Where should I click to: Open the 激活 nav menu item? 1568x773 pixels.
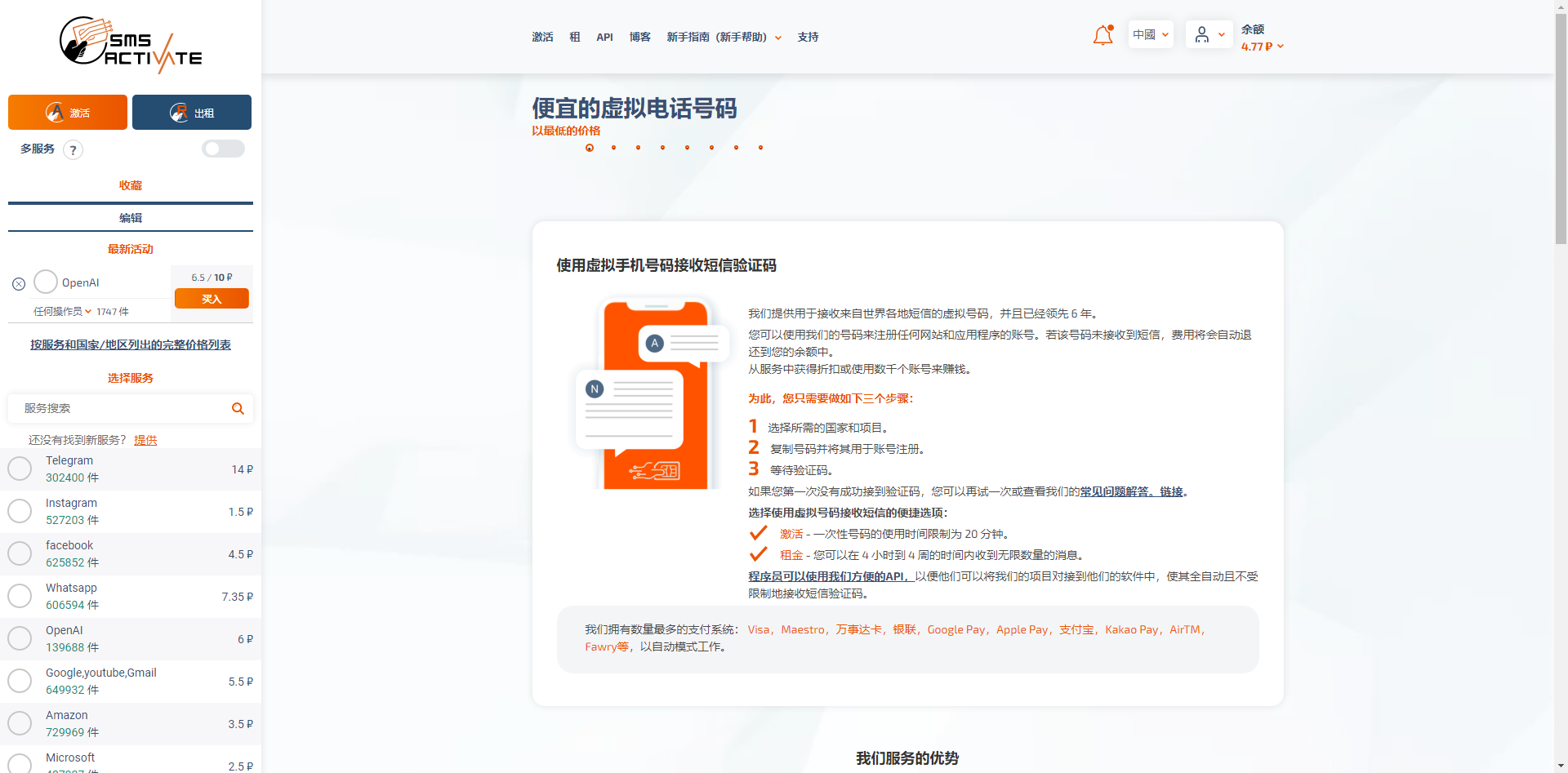pyautogui.click(x=542, y=37)
